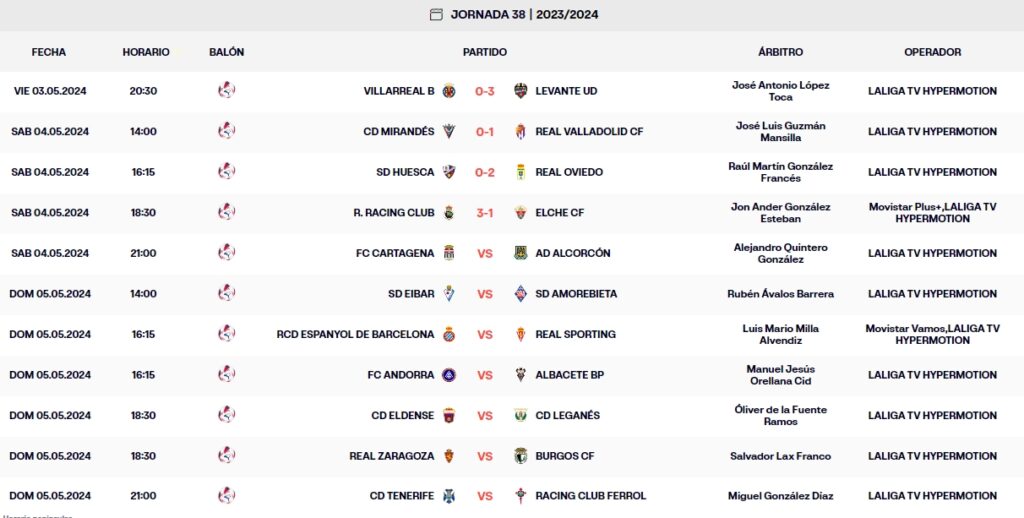Click the Real Oviedo club badge
This screenshot has height=518, width=1024.
click(x=520, y=172)
